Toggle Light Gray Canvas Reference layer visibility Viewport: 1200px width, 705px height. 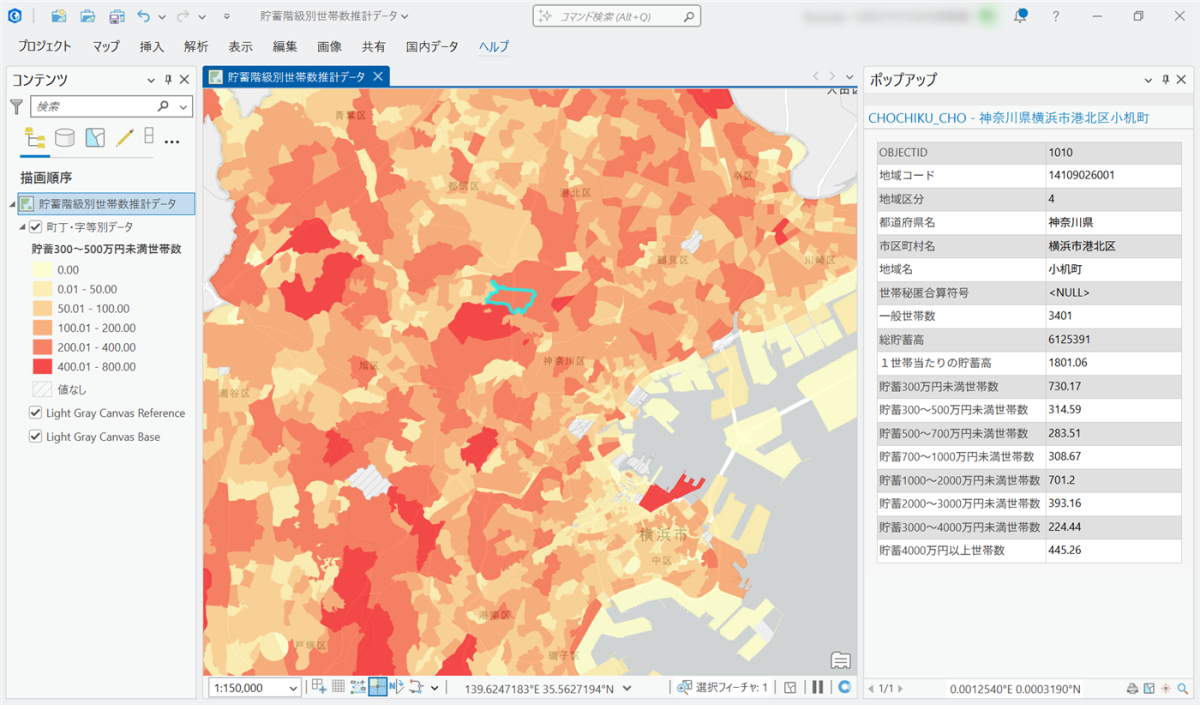(36, 413)
